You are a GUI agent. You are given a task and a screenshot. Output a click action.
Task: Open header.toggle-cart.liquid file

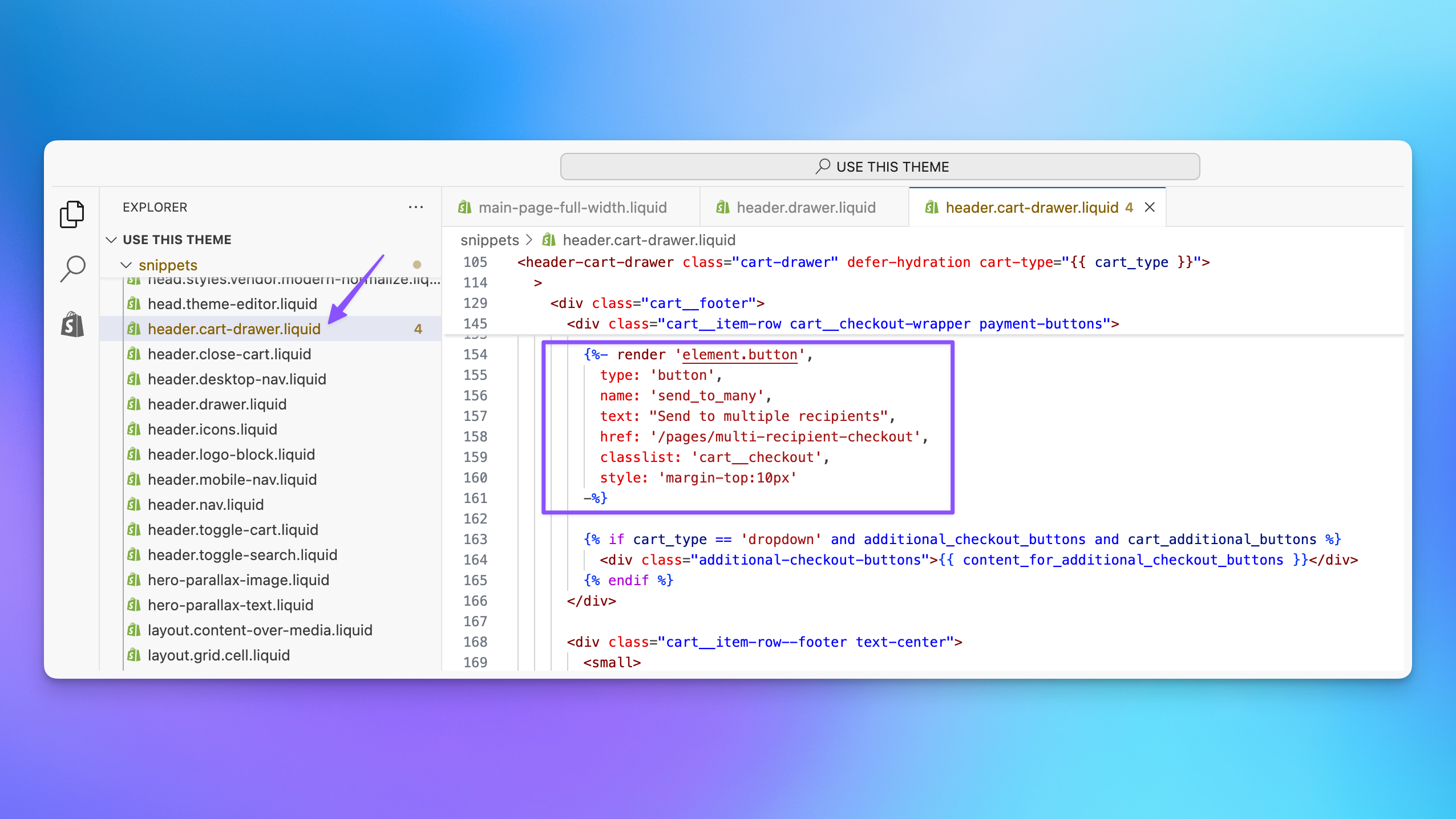coord(233,530)
